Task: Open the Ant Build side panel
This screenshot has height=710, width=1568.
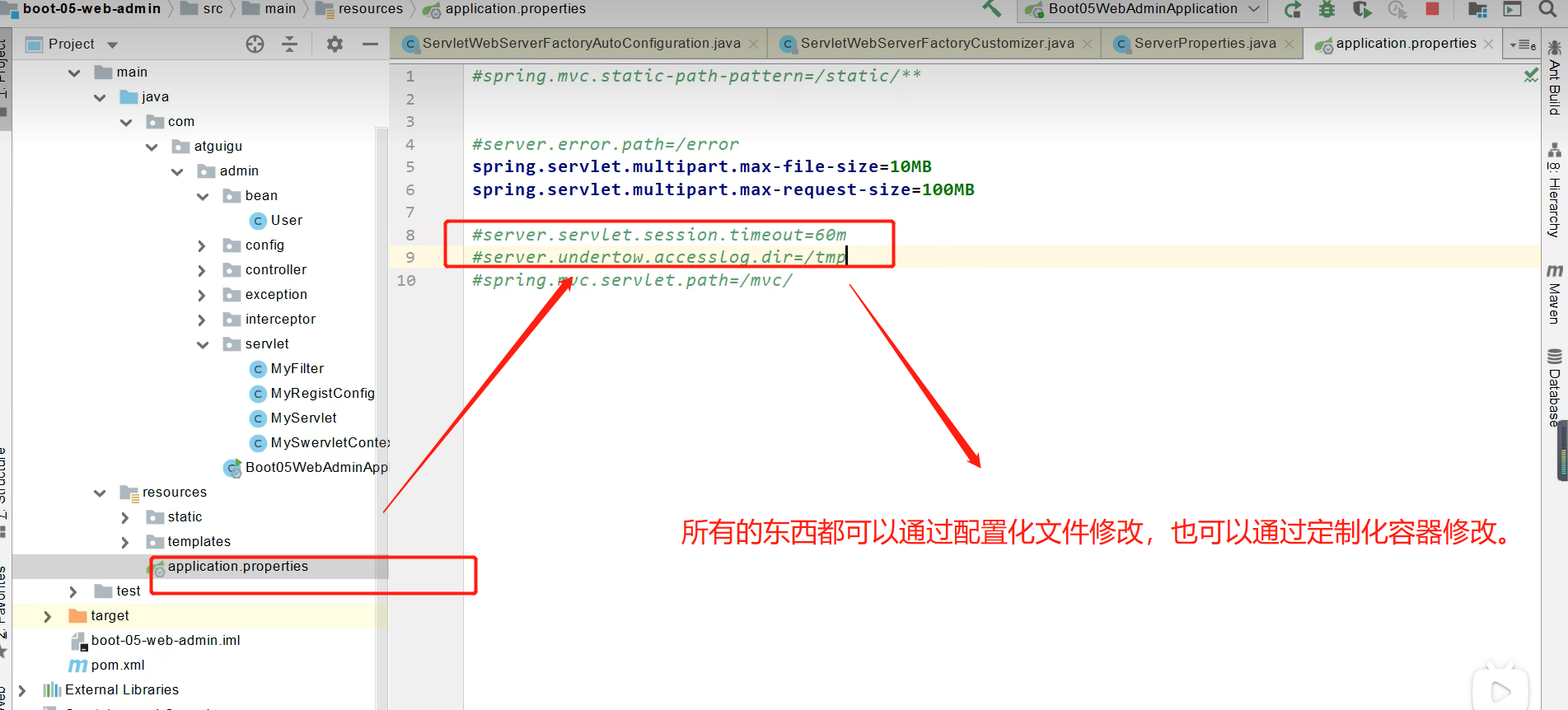Action: tap(1554, 77)
